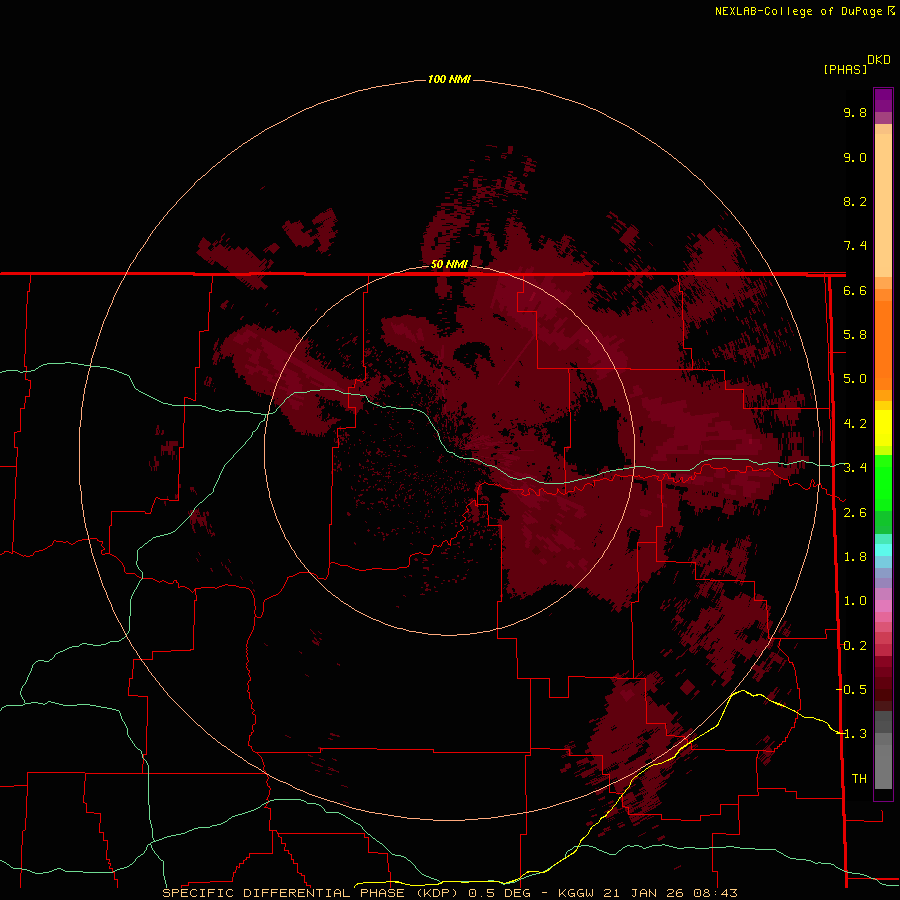
Task: Click the 5.0 scale value
Action: (x=855, y=379)
